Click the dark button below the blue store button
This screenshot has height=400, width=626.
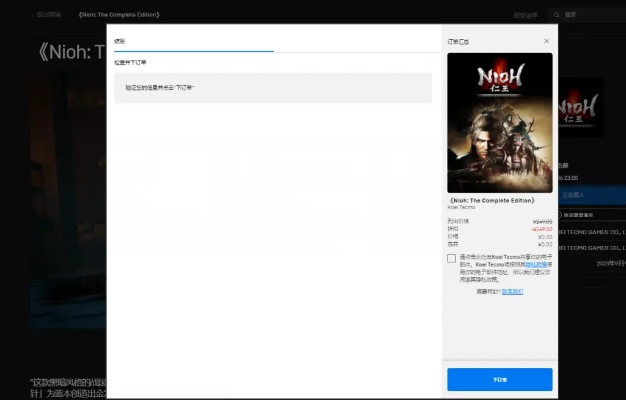pyautogui.click(x=591, y=214)
